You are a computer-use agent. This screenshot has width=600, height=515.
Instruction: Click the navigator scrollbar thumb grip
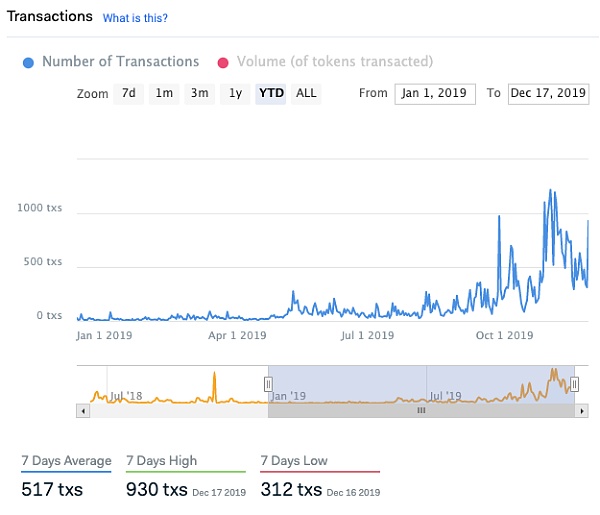[421, 410]
